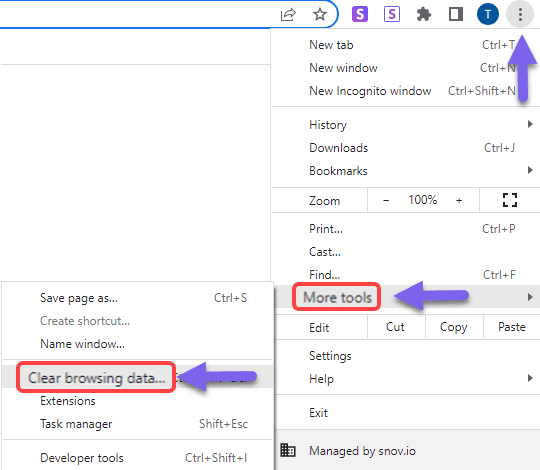540x470 pixels.
Task: Click the three-dot Chrome menu button
Action: pos(520,14)
